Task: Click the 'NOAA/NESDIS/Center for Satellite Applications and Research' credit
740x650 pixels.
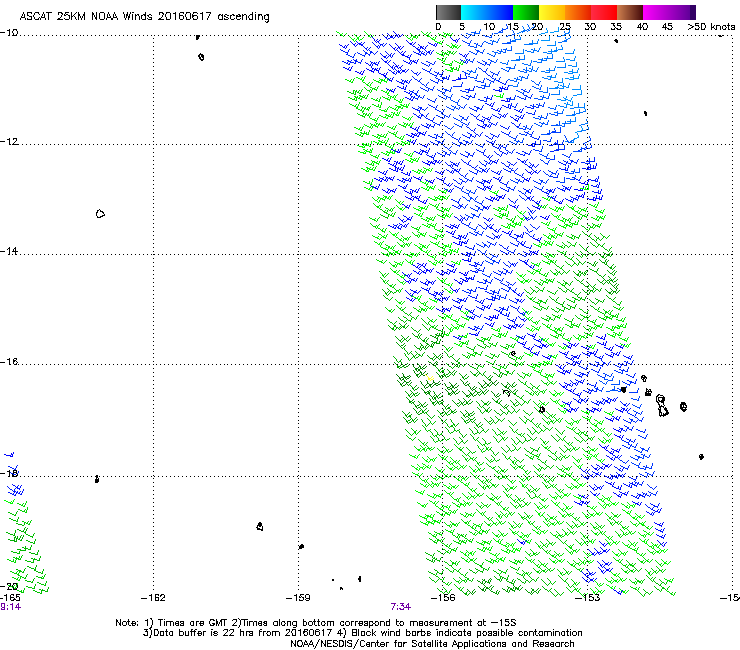Action: [432, 644]
